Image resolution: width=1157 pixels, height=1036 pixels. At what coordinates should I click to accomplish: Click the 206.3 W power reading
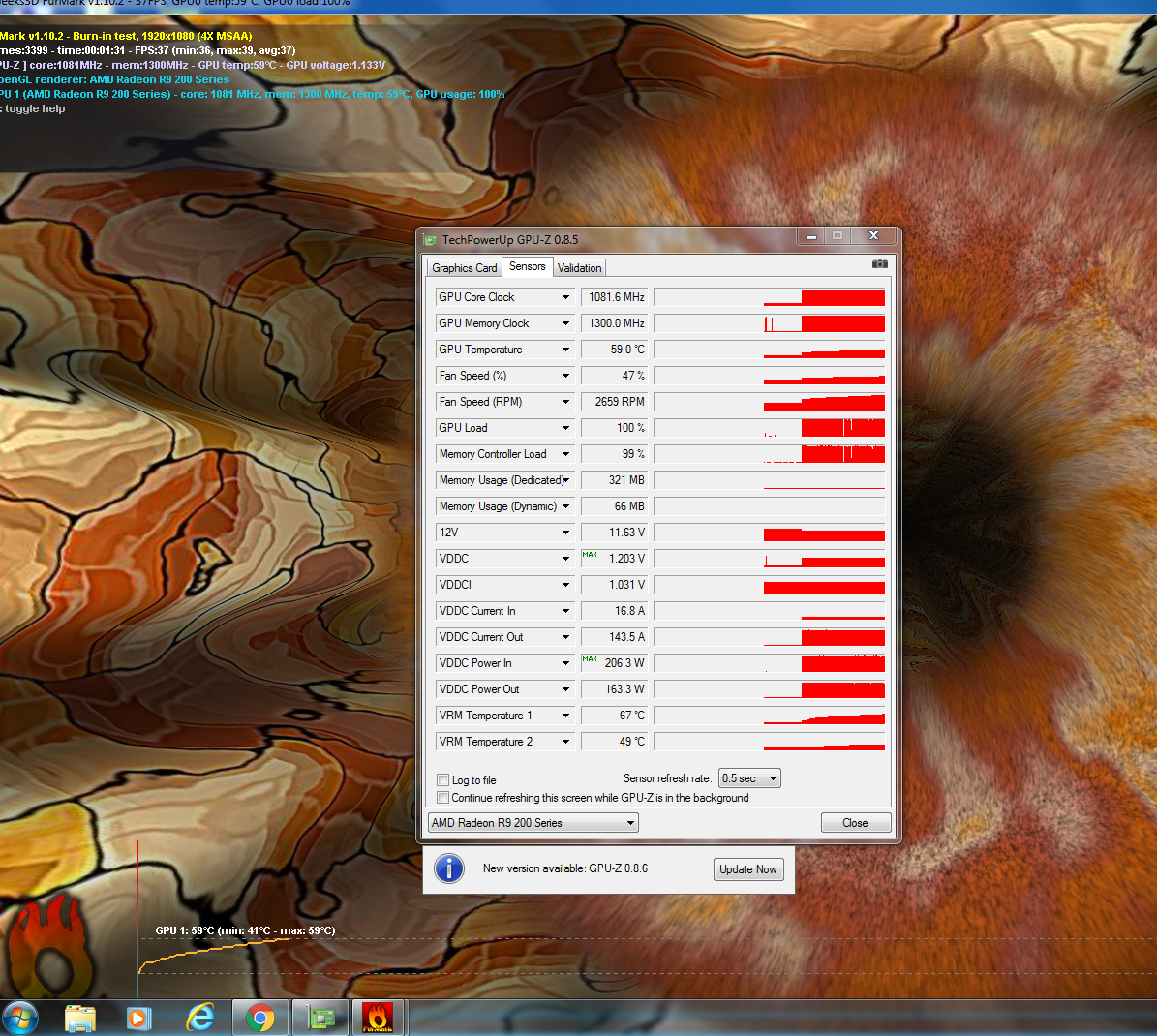coord(615,663)
